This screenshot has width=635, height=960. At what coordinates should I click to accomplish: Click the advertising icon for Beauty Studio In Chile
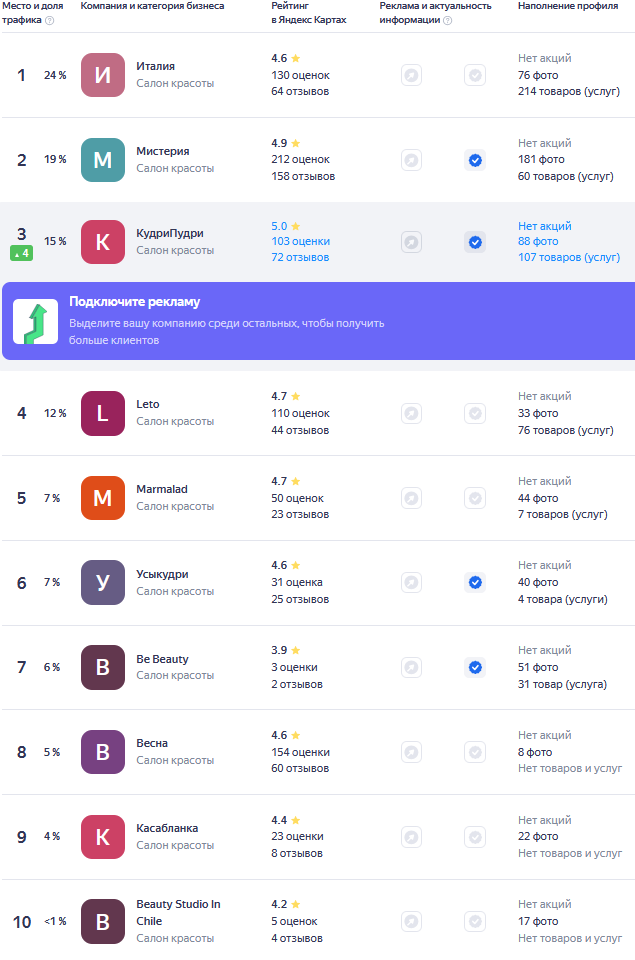pos(411,921)
